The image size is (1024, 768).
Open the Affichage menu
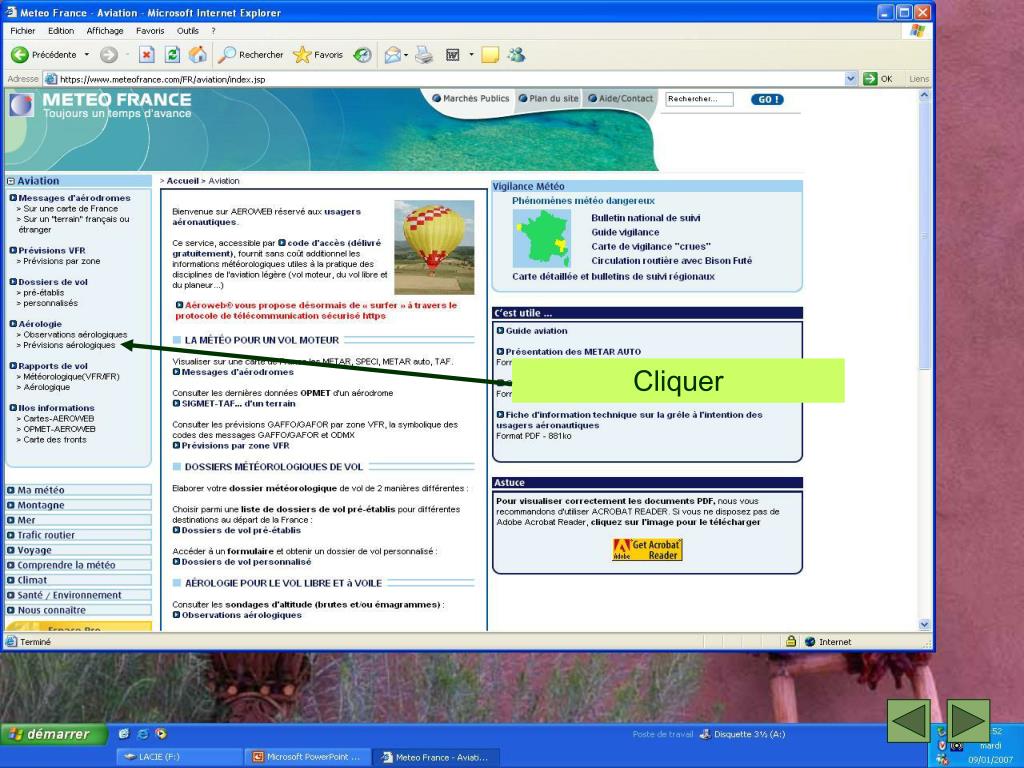tap(104, 31)
